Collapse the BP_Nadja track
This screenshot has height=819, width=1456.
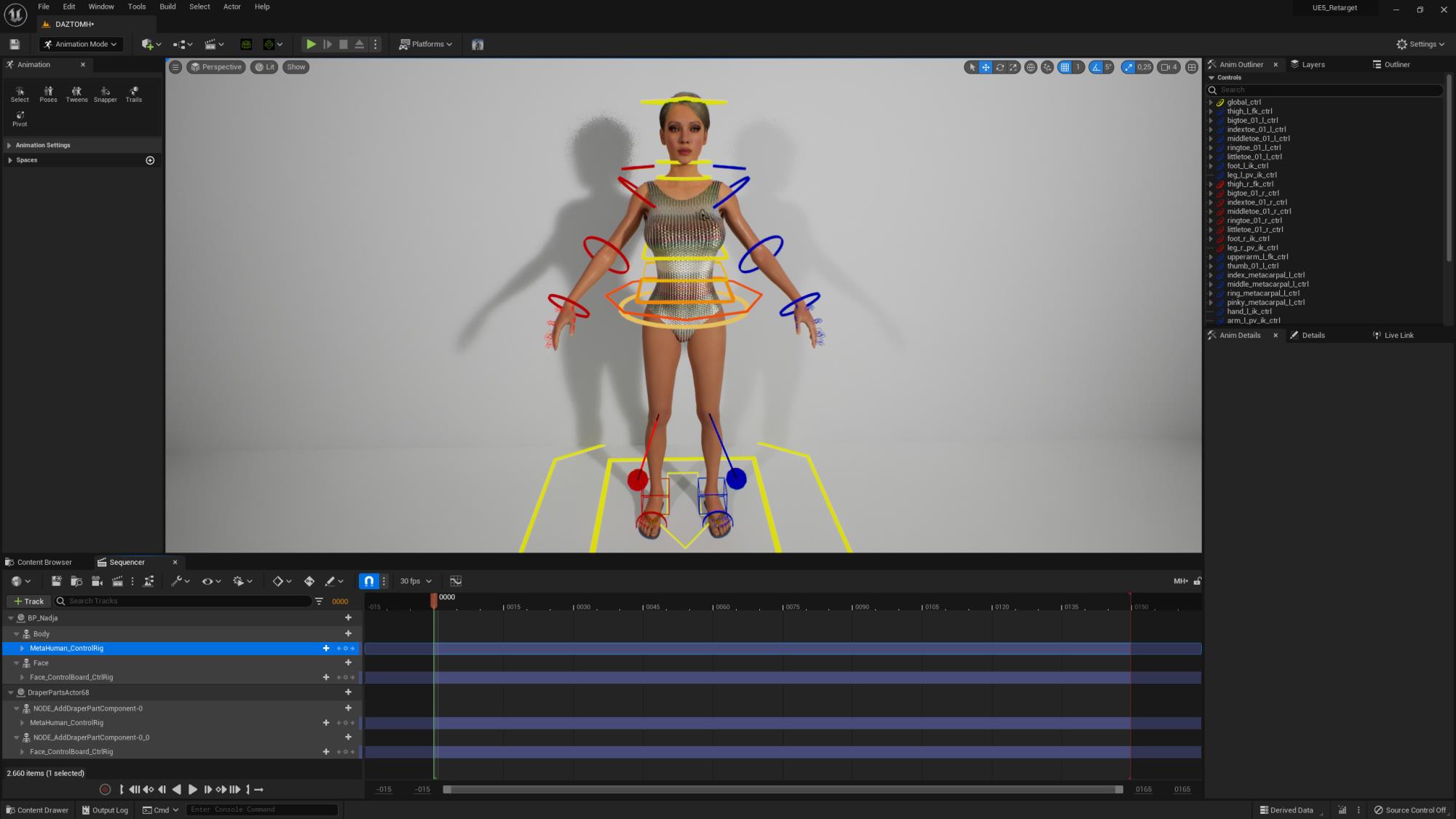pos(11,618)
